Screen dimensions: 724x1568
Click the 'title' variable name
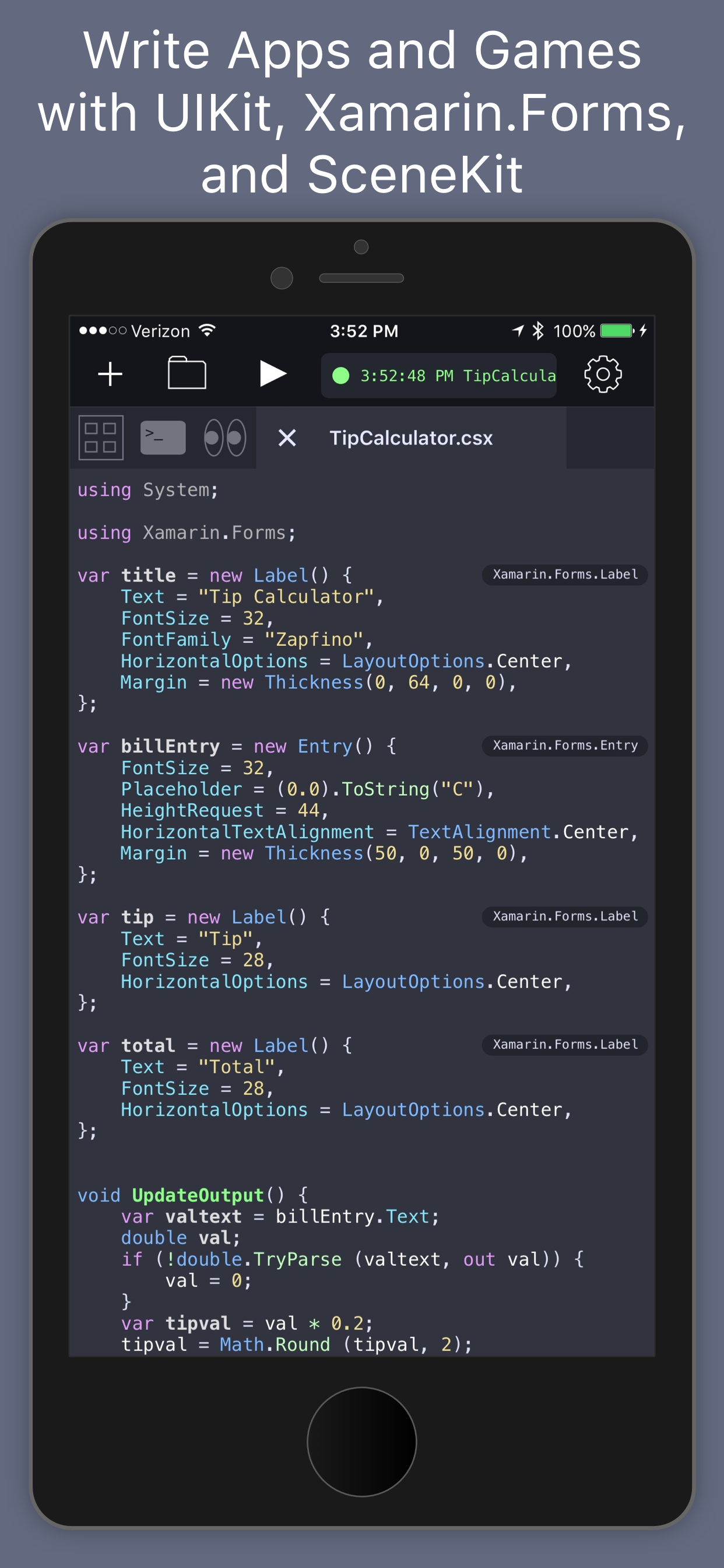tap(149, 575)
